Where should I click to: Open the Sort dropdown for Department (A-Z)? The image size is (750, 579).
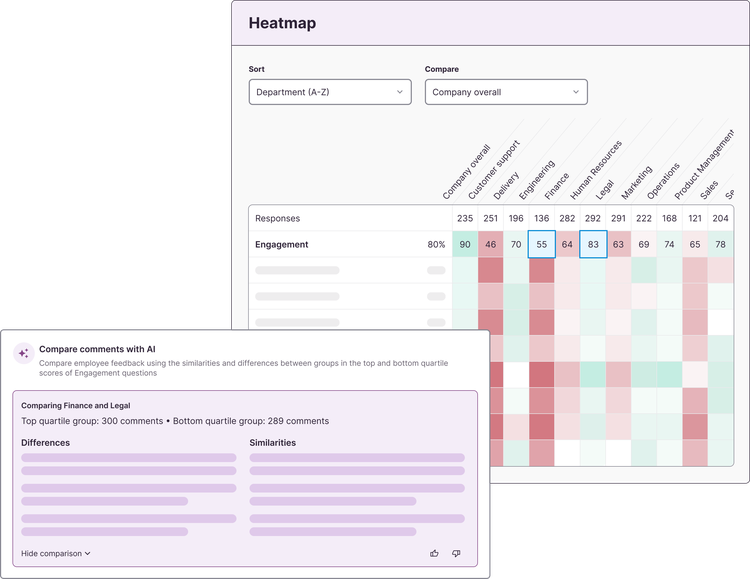coord(330,92)
